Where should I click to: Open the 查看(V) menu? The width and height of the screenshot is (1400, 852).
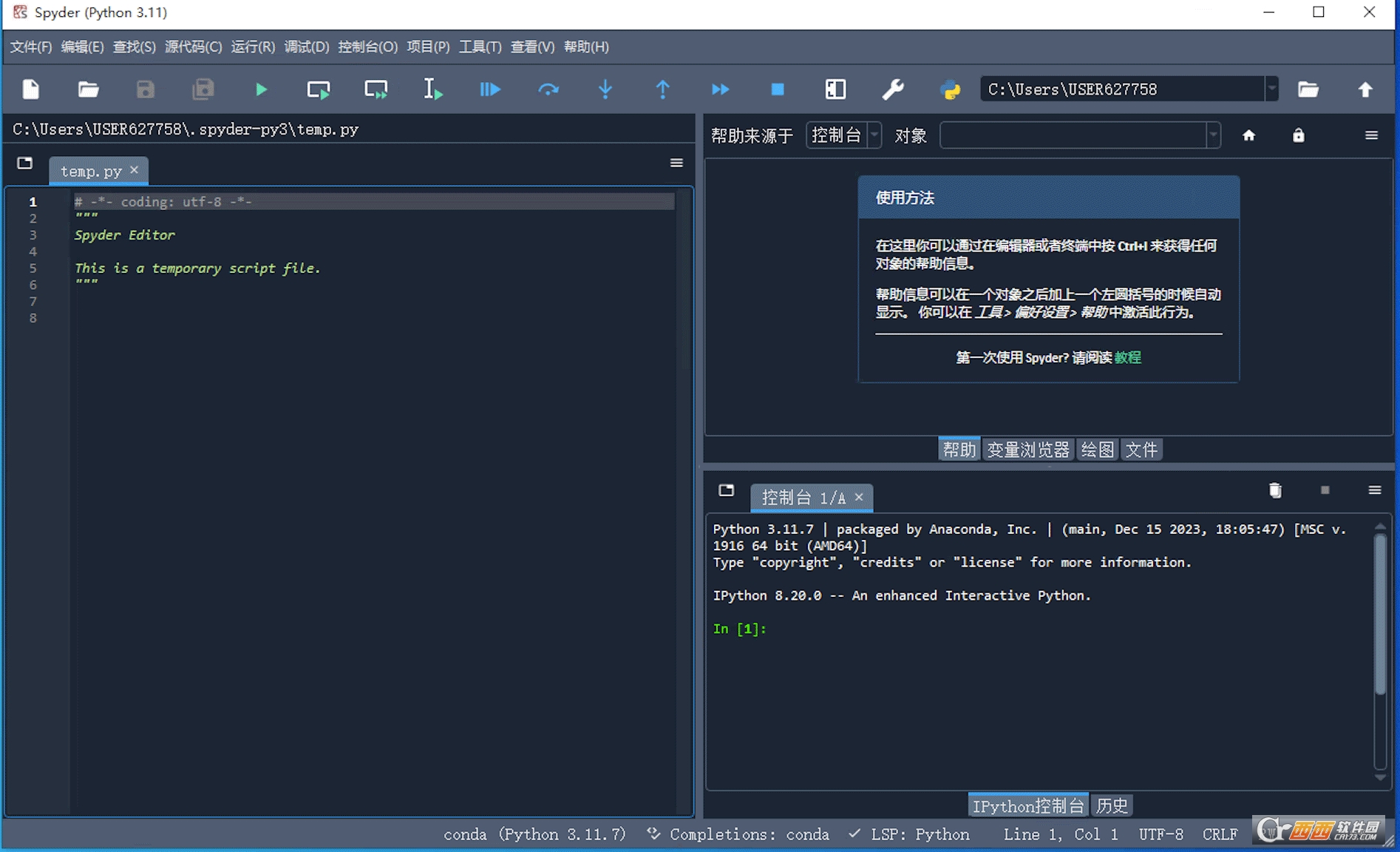point(532,47)
